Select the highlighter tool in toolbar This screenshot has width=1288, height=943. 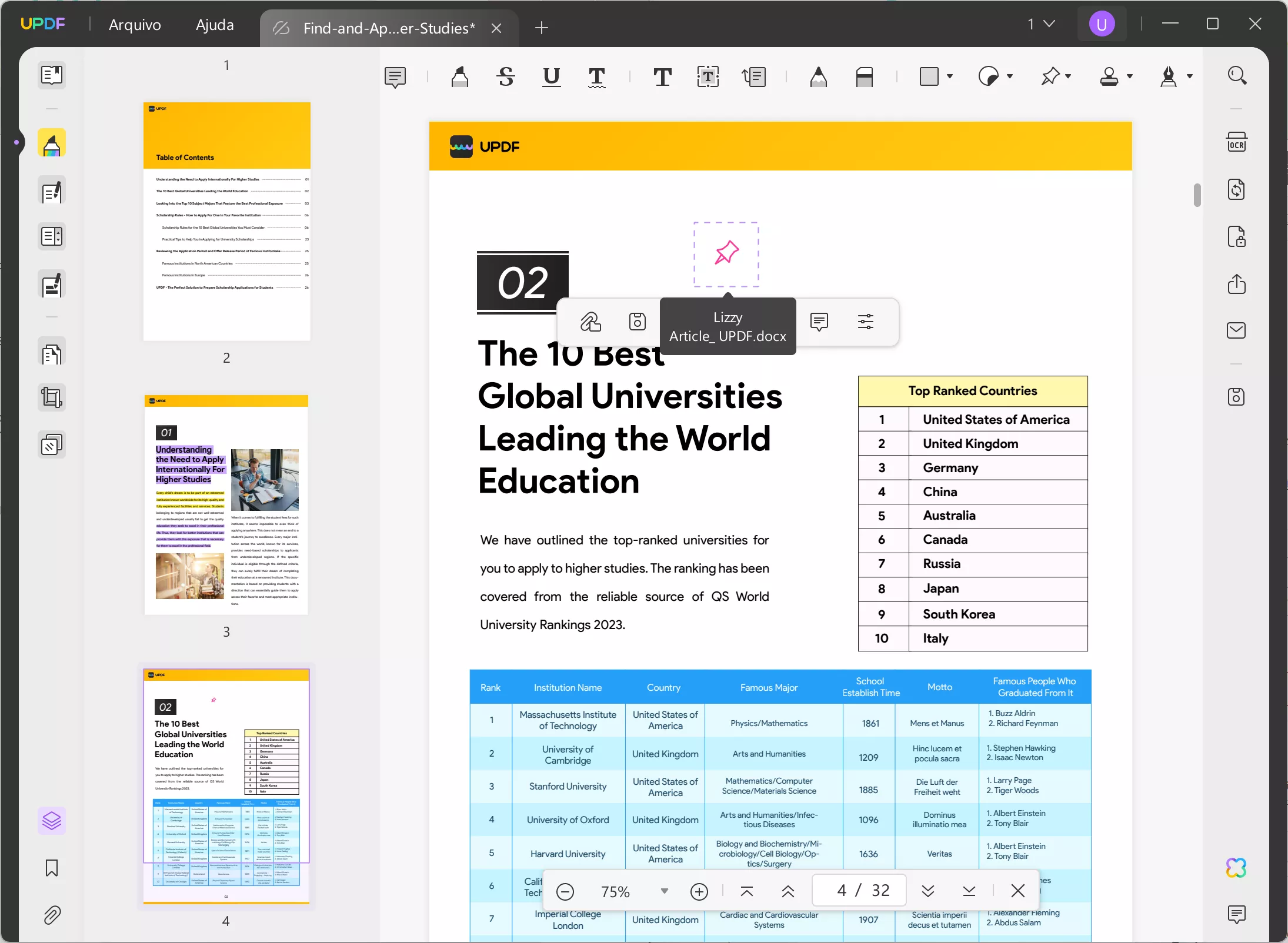click(459, 76)
